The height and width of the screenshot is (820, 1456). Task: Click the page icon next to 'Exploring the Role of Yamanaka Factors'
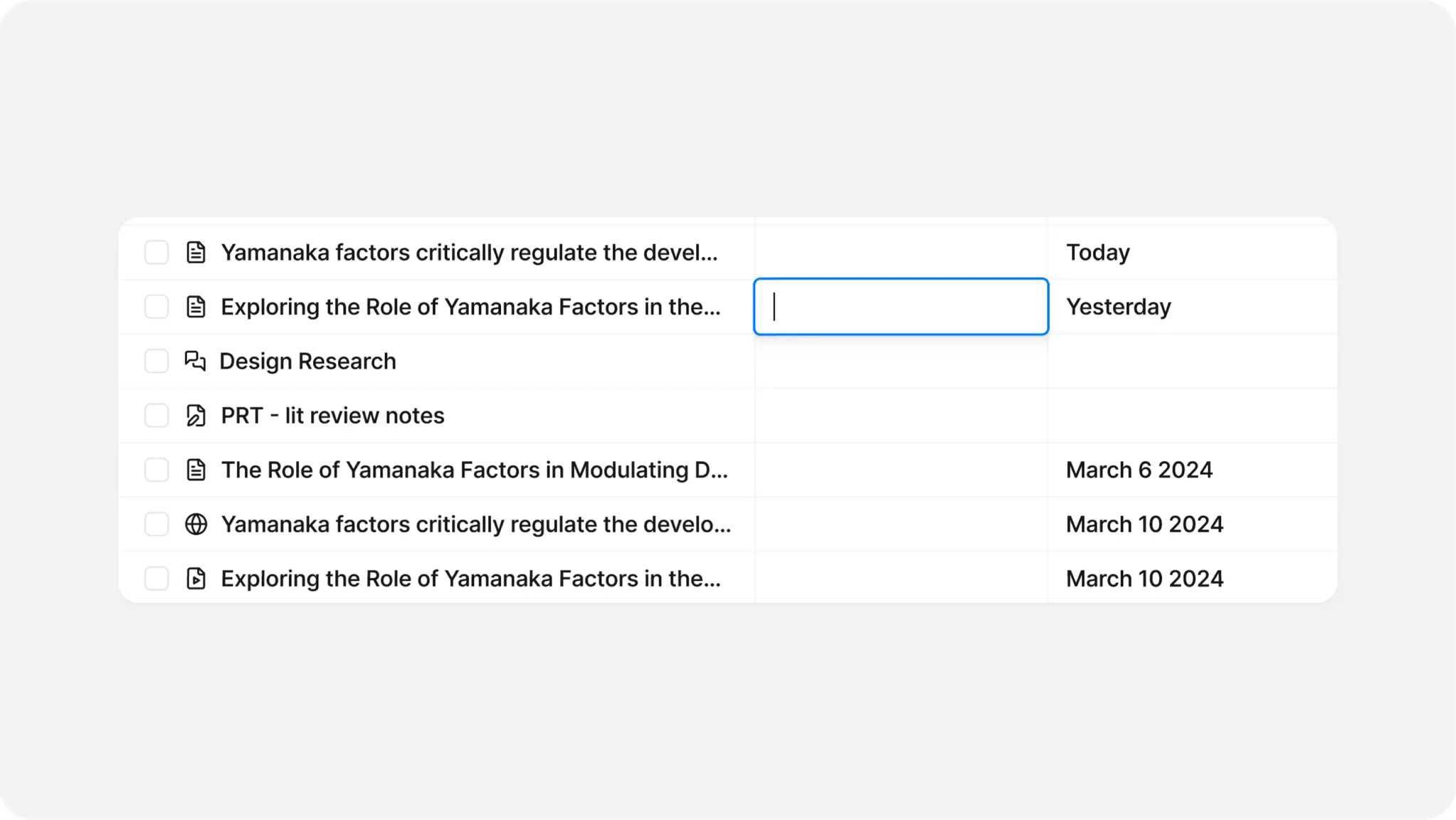196,306
